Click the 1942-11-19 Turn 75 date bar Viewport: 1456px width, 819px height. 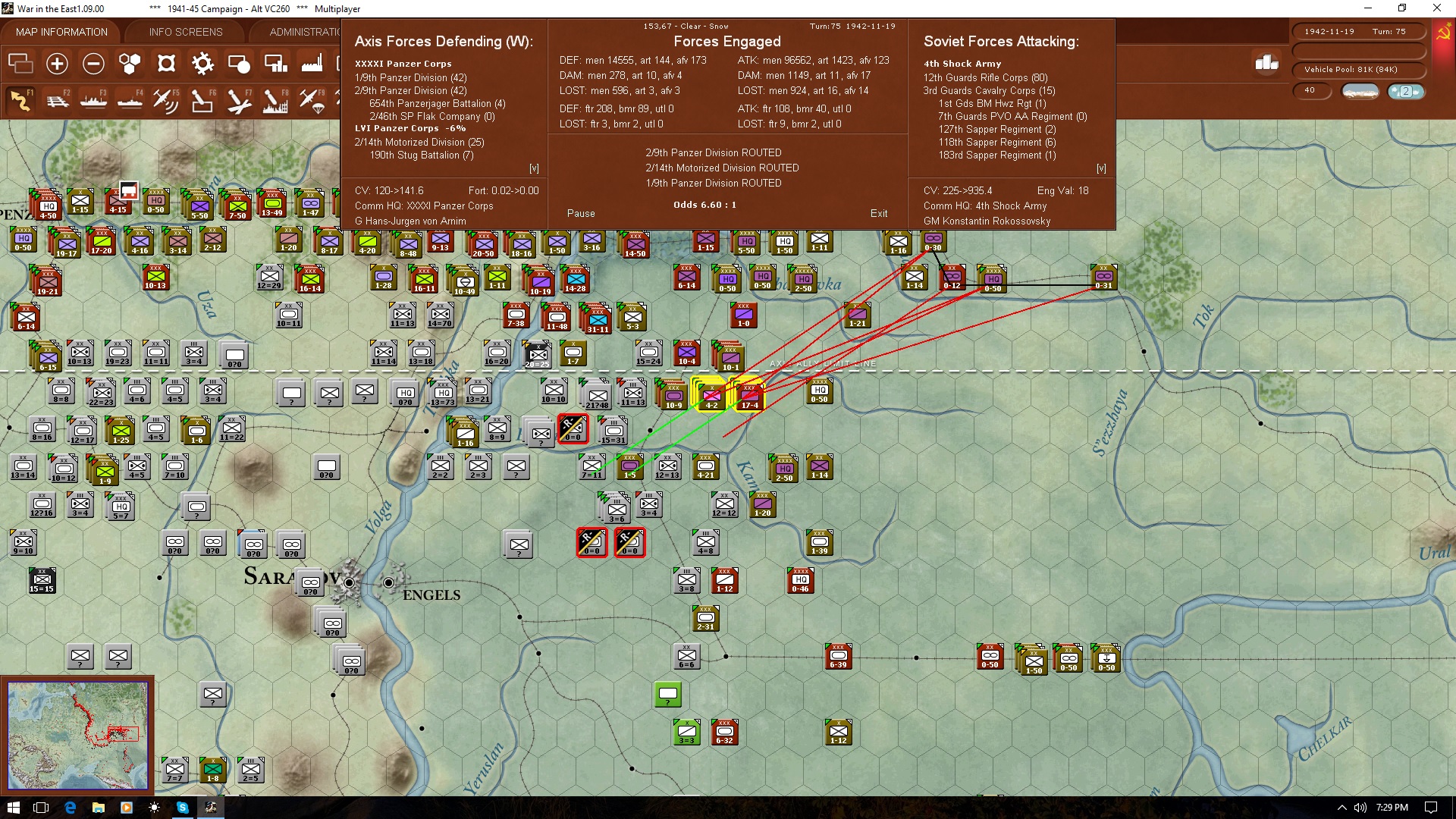point(1358,32)
